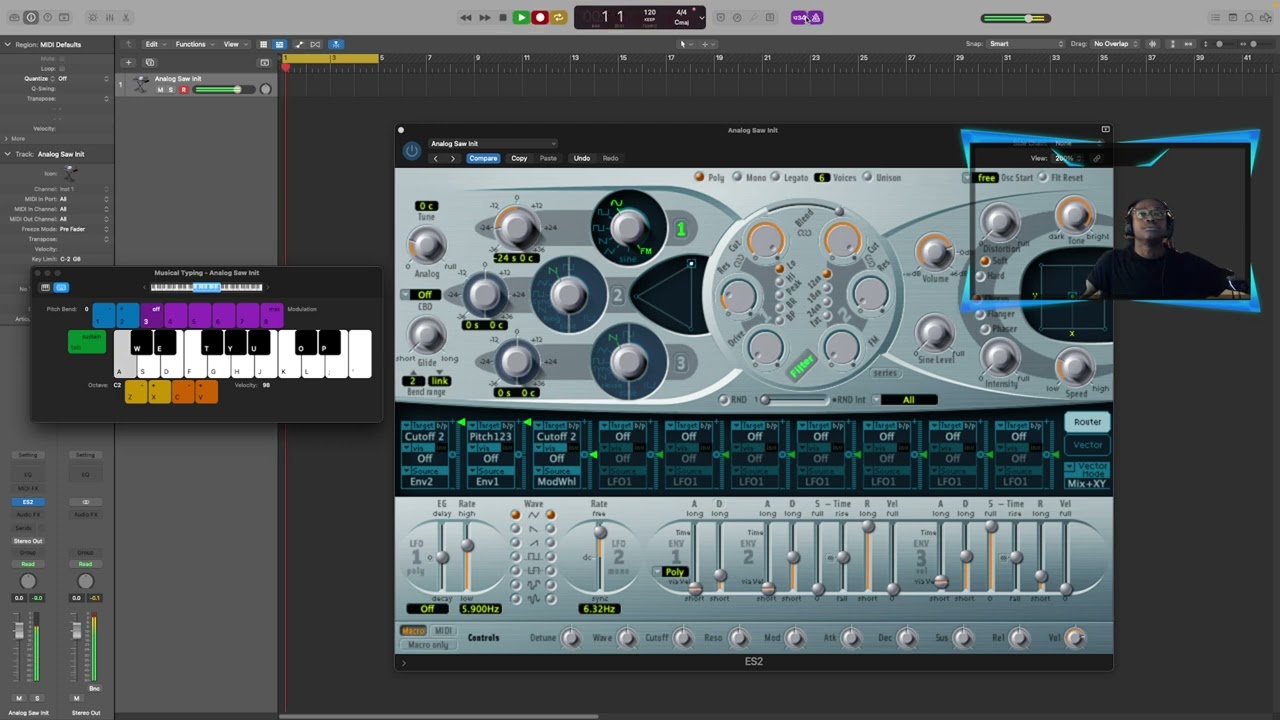Image resolution: width=1280 pixels, height=720 pixels.
Task: Go to previous ES2 preset arrow
Action: [435, 158]
